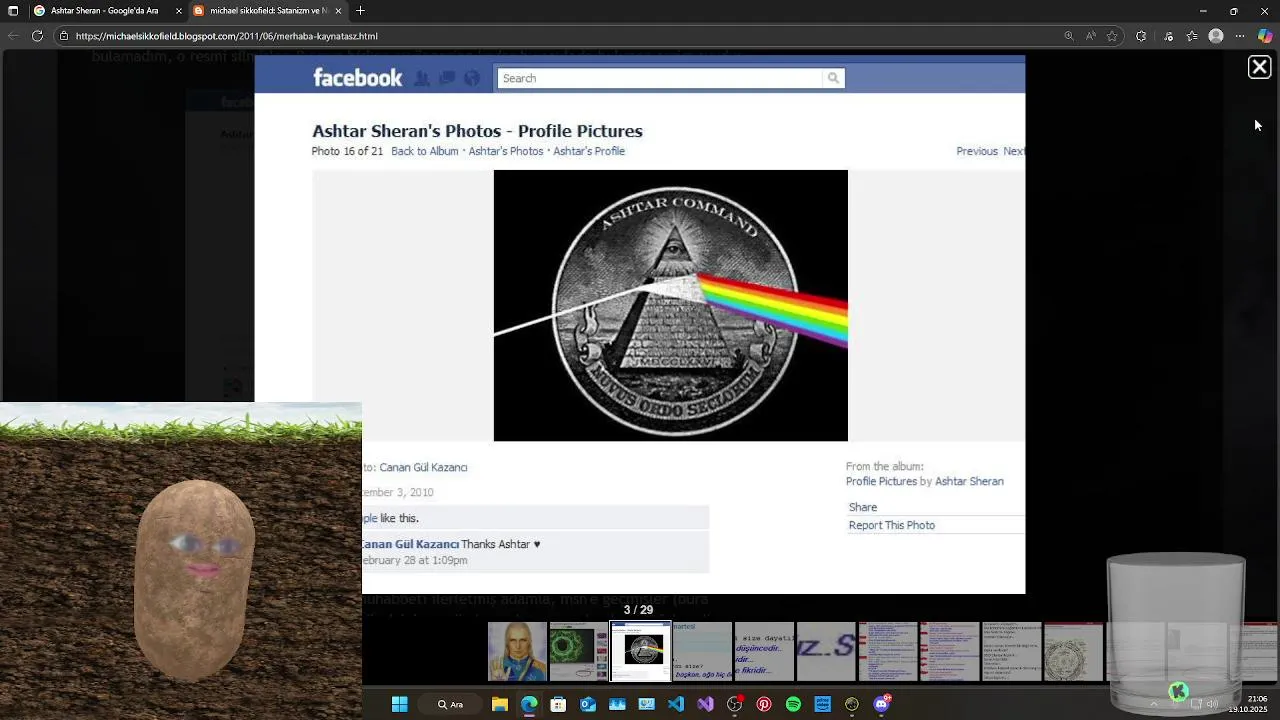This screenshot has height=720, width=1280.
Task: Select the circular seal thumbnail
Action: [x=1073, y=651]
